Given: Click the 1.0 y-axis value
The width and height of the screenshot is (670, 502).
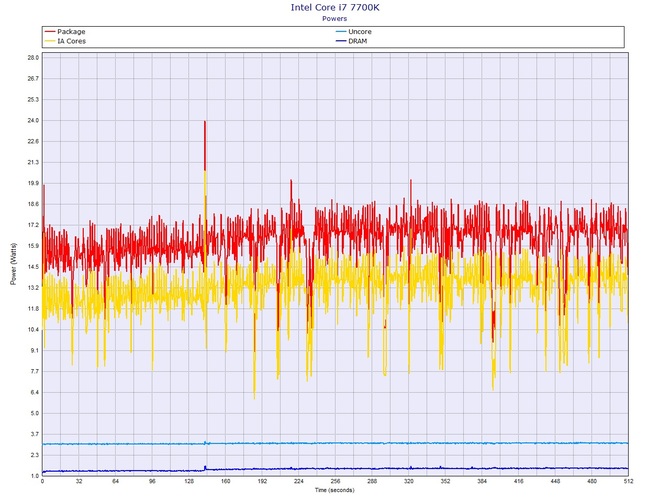Looking at the screenshot, I should [x=35, y=476].
